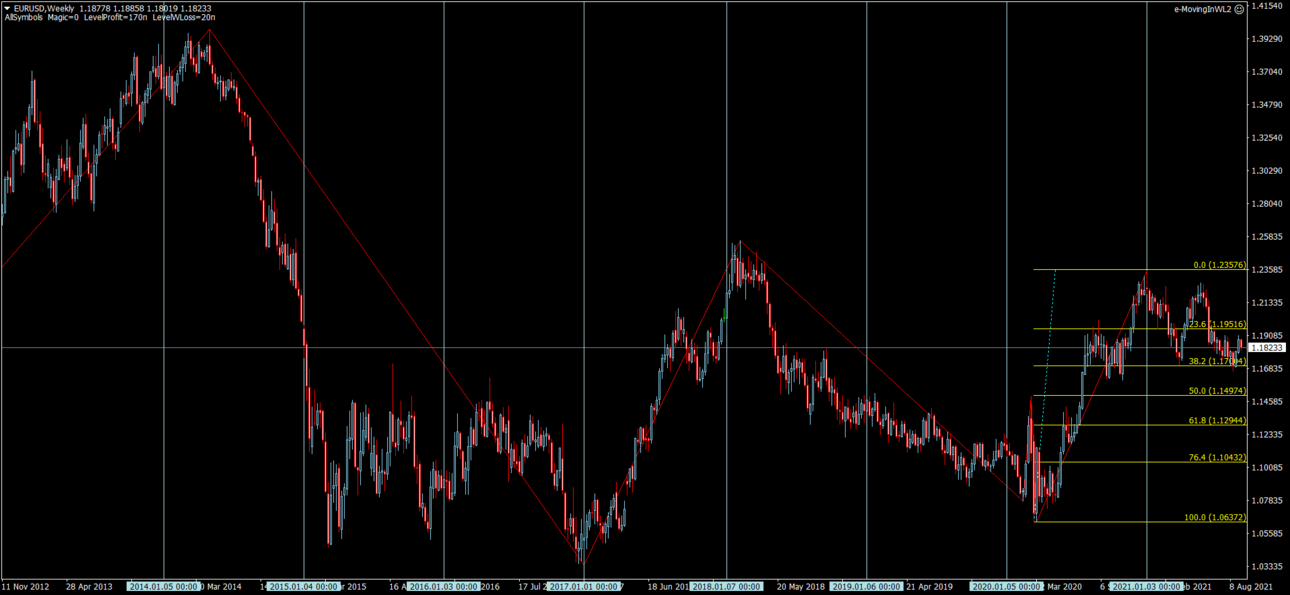This screenshot has height=595, width=1290.
Task: Click the 20 May 2018 date on time axis
Action: coord(800,586)
